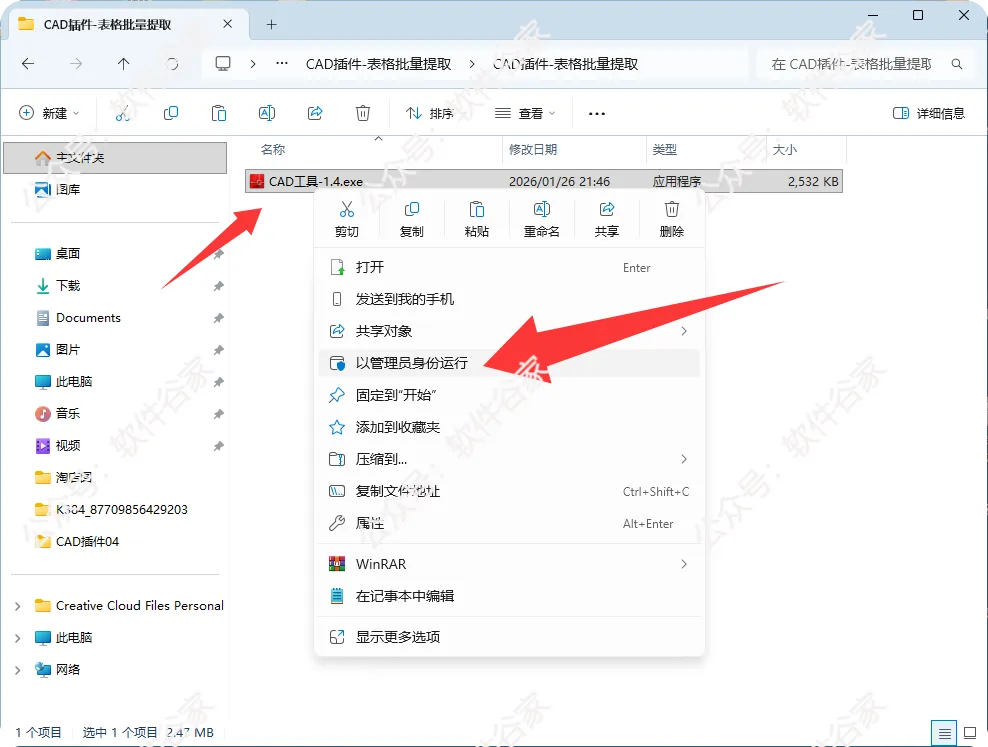Screen dimensions: 988x747
Task: Open the 新建 dropdown button
Action: [x=49, y=113]
